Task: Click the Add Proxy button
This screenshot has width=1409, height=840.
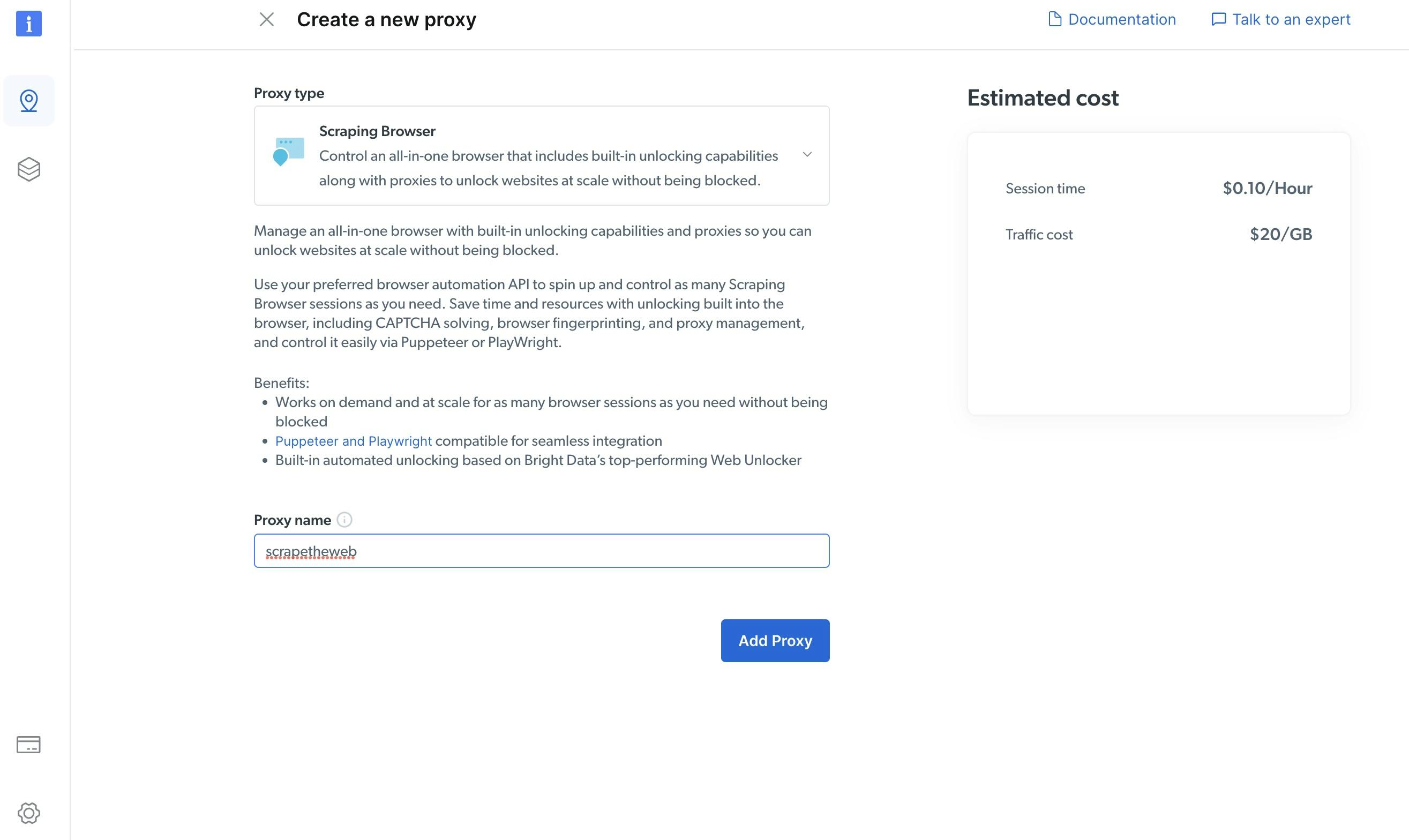Action: point(775,640)
